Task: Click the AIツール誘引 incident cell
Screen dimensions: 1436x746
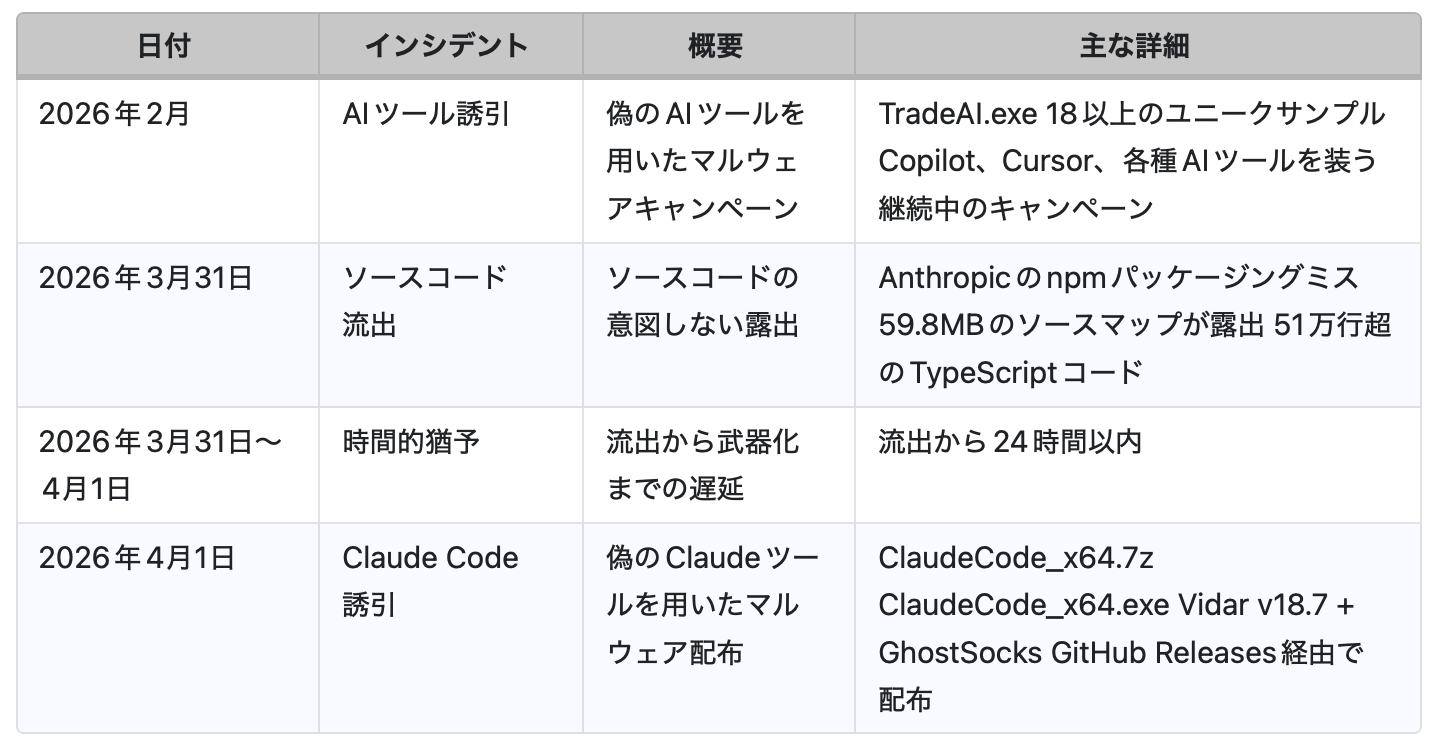Action: tap(426, 114)
